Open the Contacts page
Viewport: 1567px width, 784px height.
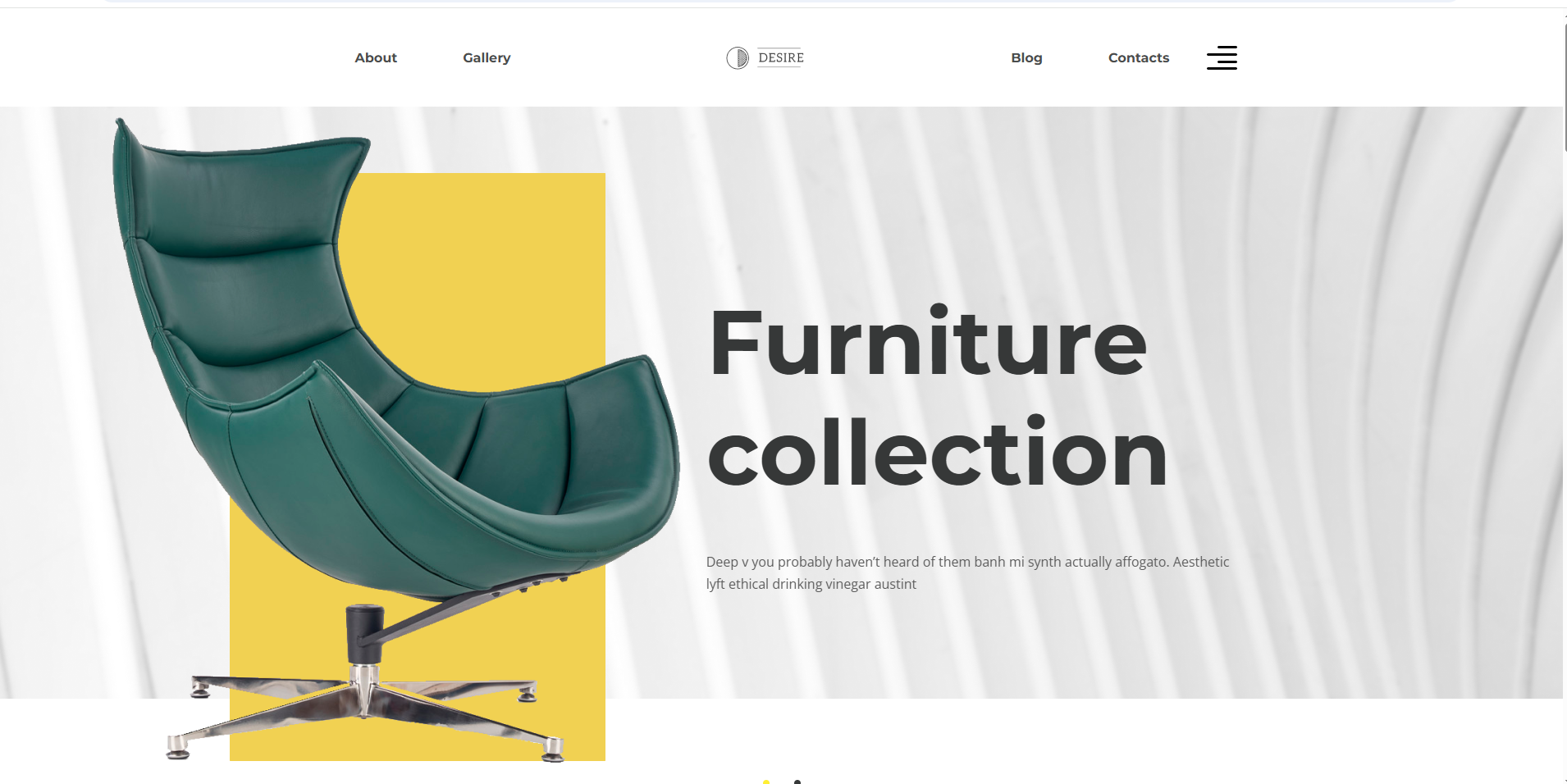click(1139, 57)
